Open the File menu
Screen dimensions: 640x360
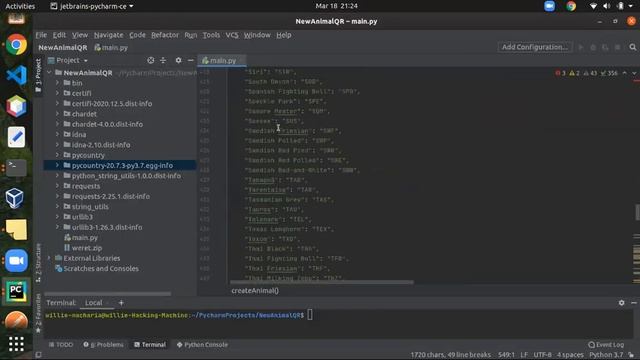(x=41, y=35)
